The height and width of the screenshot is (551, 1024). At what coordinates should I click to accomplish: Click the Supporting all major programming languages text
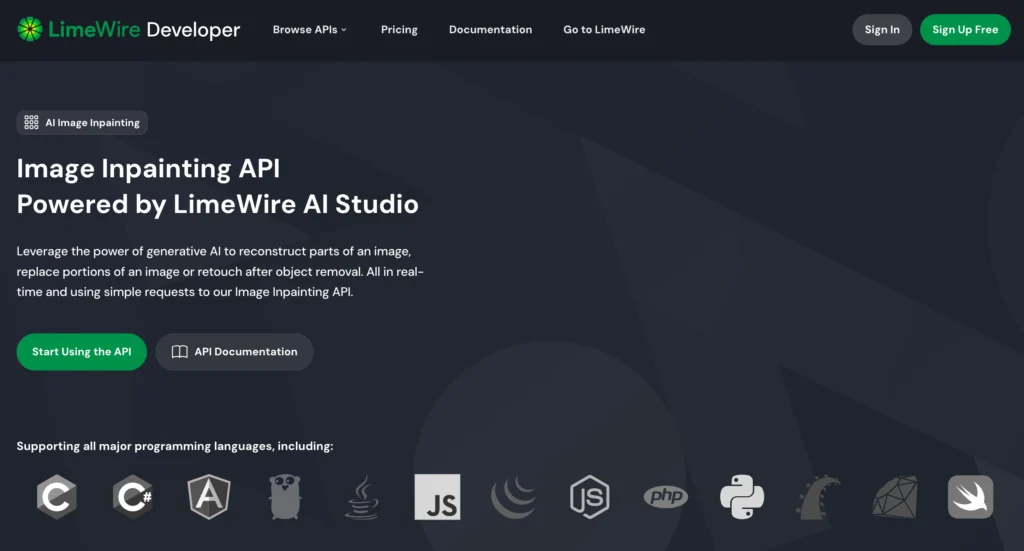pos(175,446)
